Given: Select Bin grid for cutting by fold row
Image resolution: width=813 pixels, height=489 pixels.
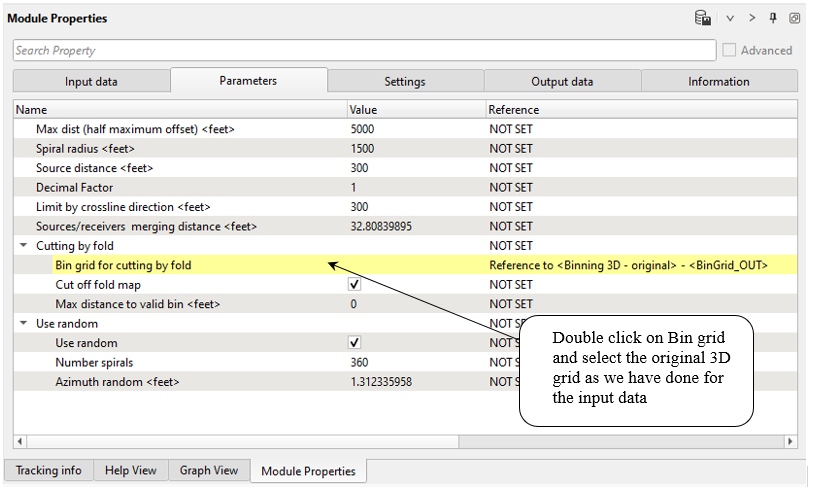Looking at the screenshot, I should 123,265.
